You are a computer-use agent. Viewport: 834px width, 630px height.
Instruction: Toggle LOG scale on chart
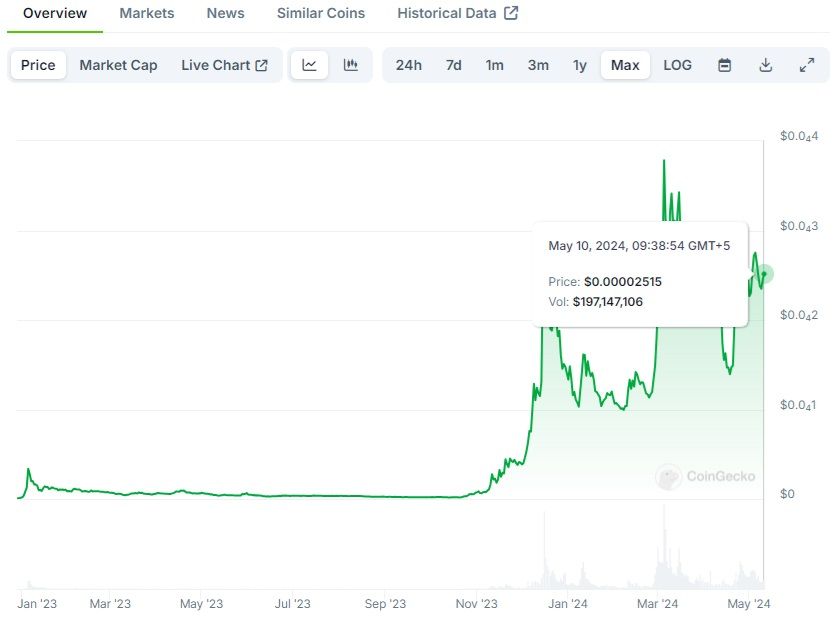677,65
